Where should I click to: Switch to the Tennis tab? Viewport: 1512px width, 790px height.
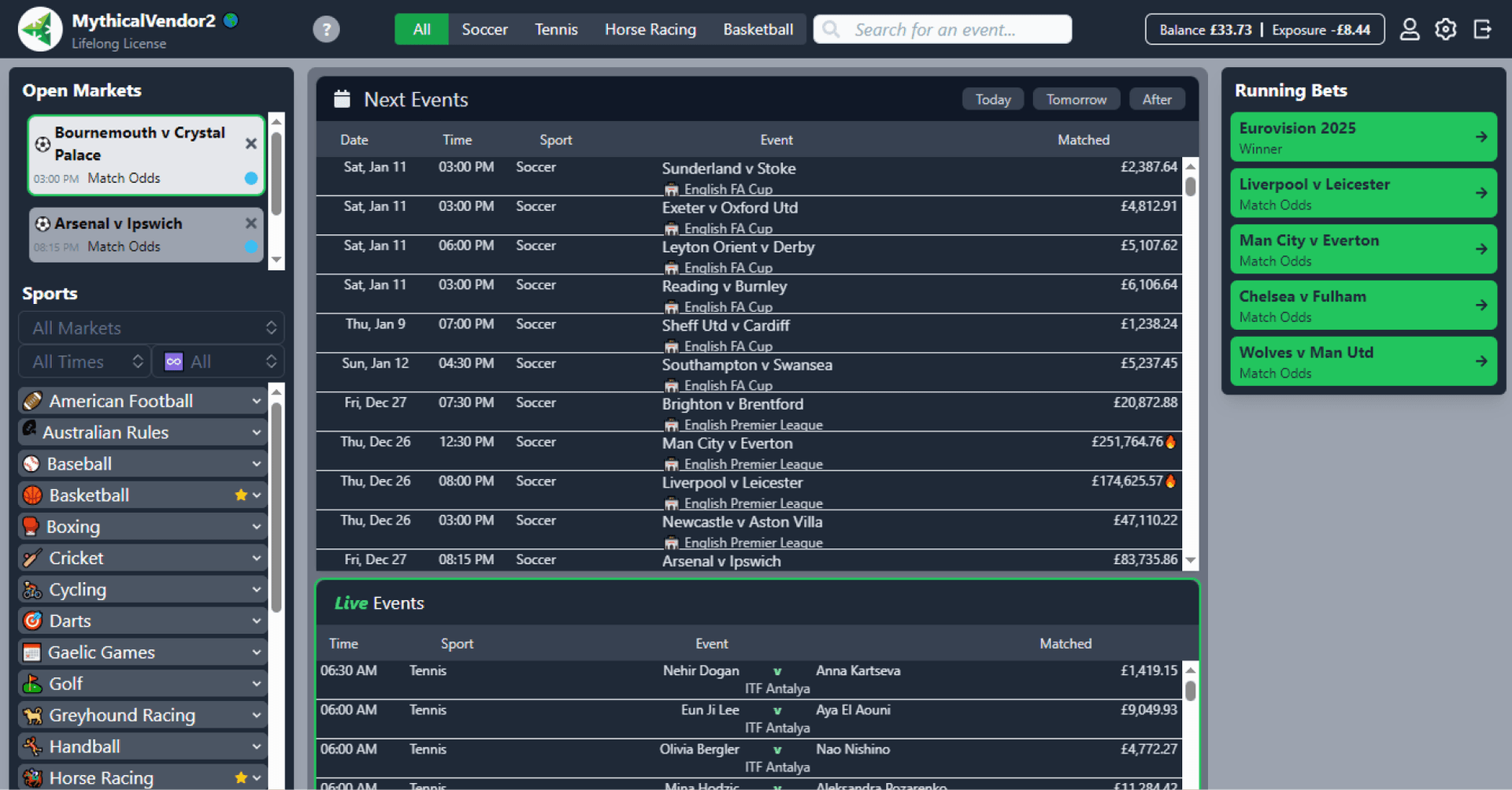(x=556, y=30)
